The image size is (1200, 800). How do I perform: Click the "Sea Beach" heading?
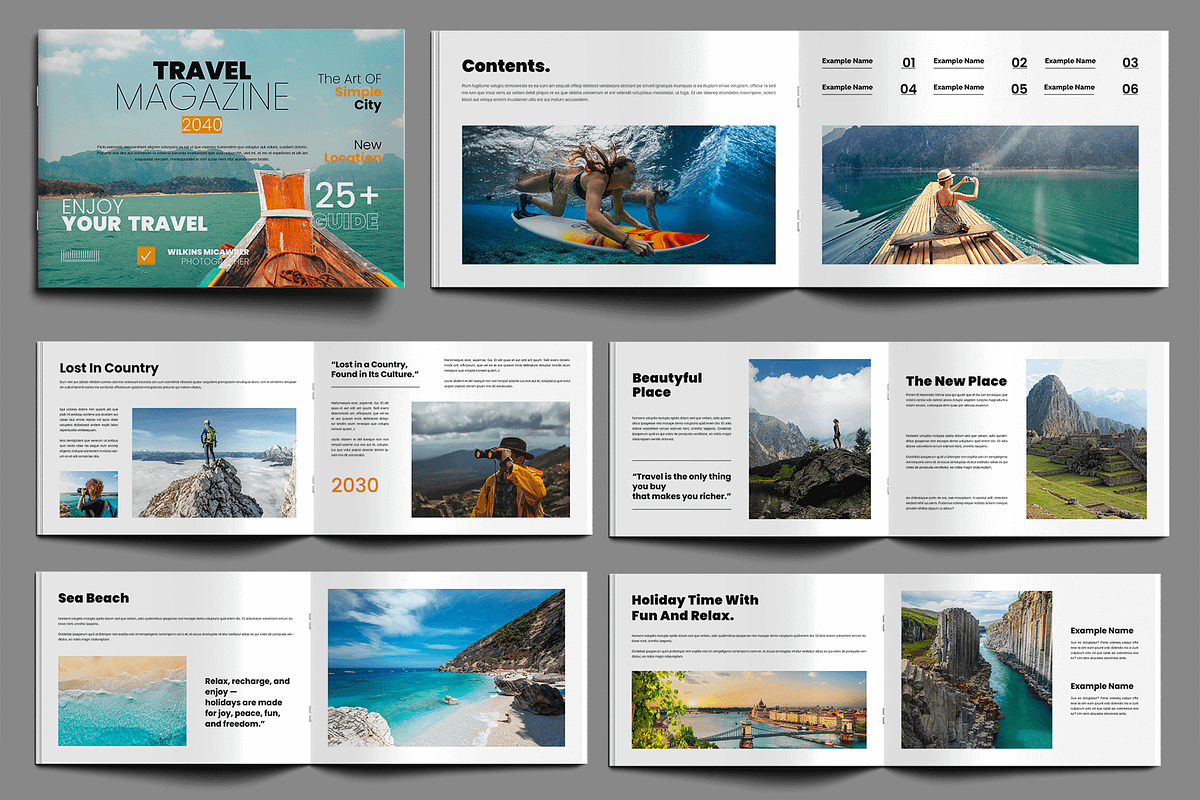[93, 598]
